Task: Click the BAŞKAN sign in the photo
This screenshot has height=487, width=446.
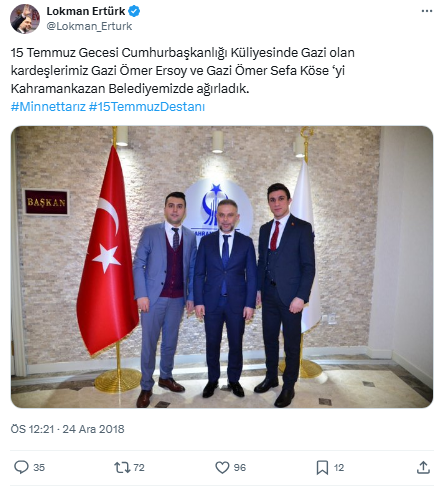Action: pyautogui.click(x=46, y=202)
